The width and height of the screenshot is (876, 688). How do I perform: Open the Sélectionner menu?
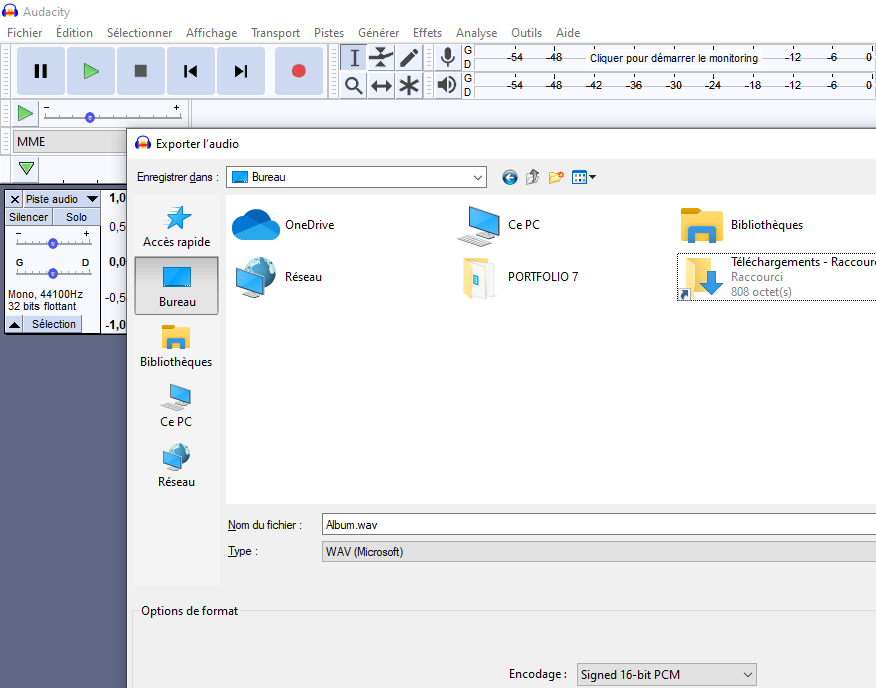pyautogui.click(x=140, y=33)
